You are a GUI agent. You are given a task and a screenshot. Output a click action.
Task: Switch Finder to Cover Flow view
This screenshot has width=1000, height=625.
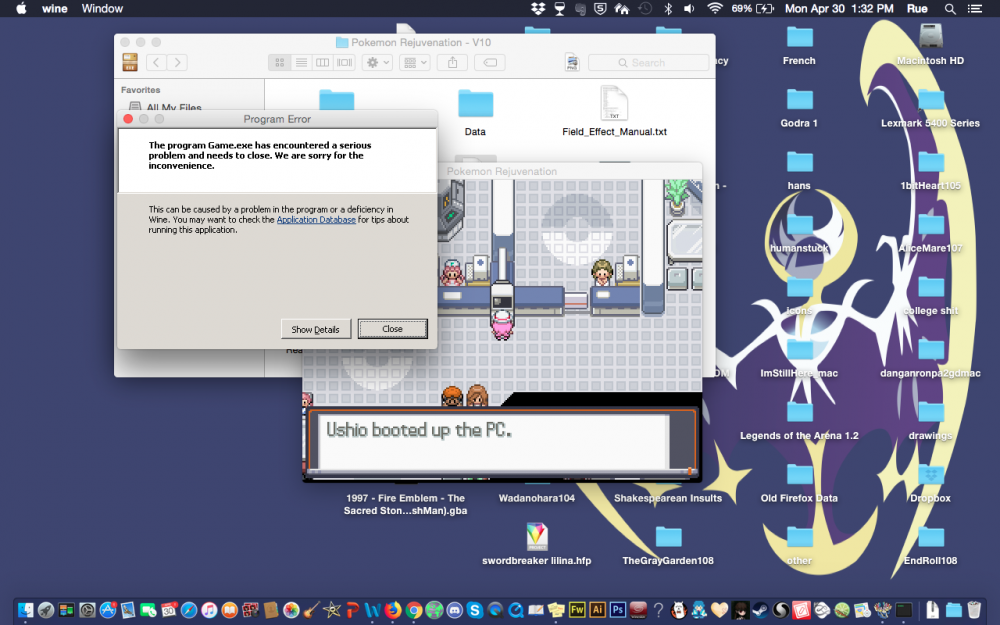[x=344, y=62]
